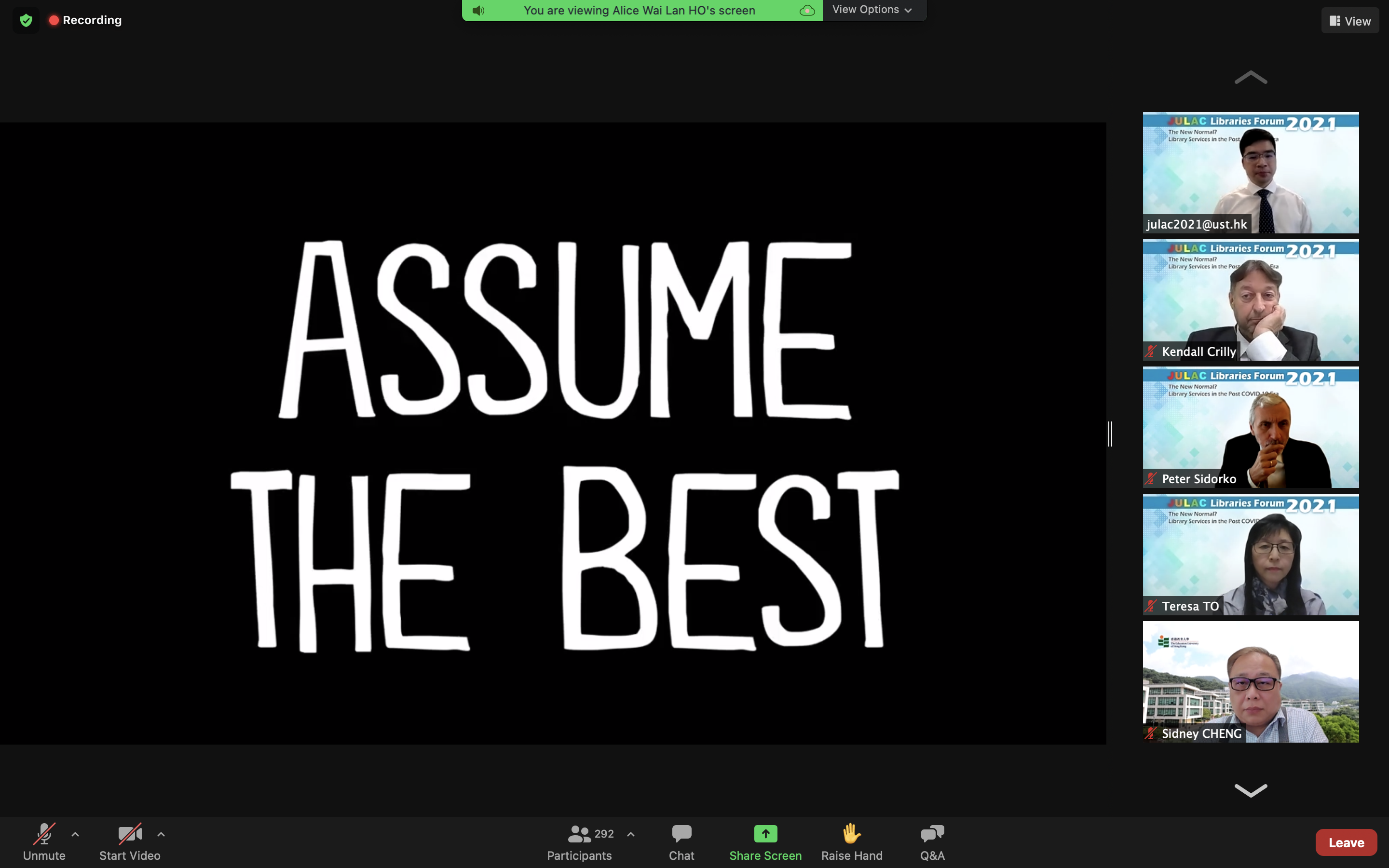The height and width of the screenshot is (868, 1389).
Task: Expand the caret next to participant count
Action: point(631,834)
